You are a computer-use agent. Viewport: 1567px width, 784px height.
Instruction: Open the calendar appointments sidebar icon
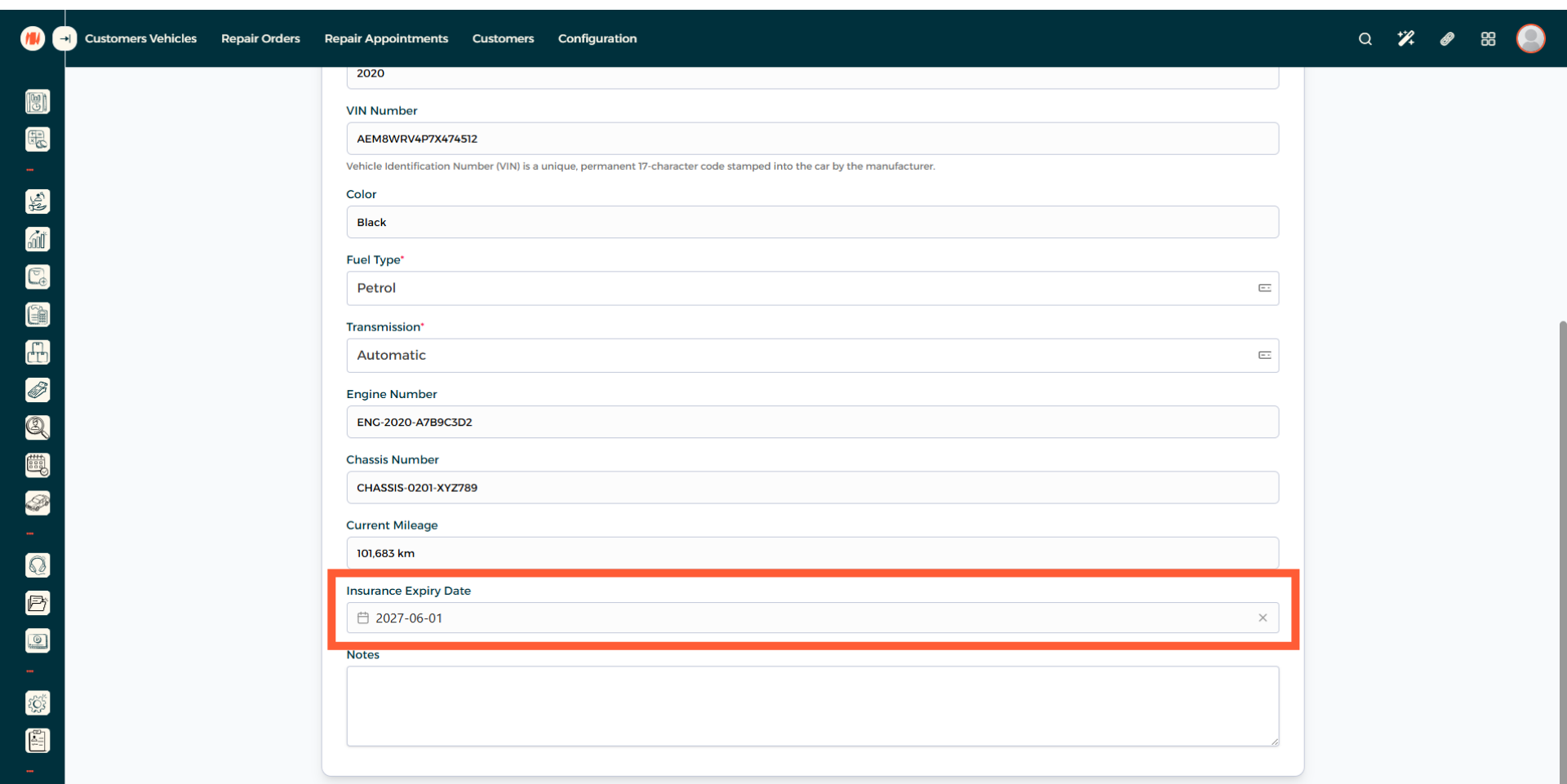pos(38,465)
